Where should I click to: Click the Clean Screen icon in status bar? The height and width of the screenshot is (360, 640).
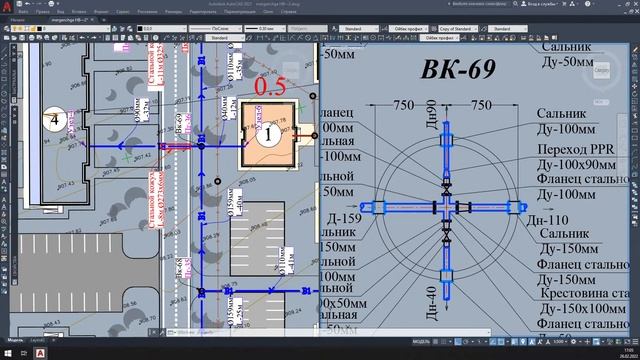pyautogui.click(x=627, y=342)
